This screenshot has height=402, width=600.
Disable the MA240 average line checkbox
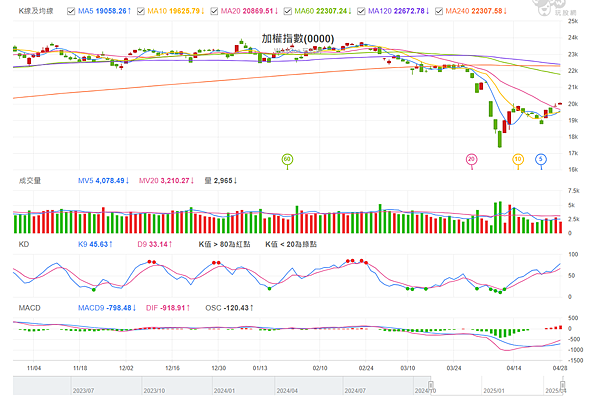439,11
